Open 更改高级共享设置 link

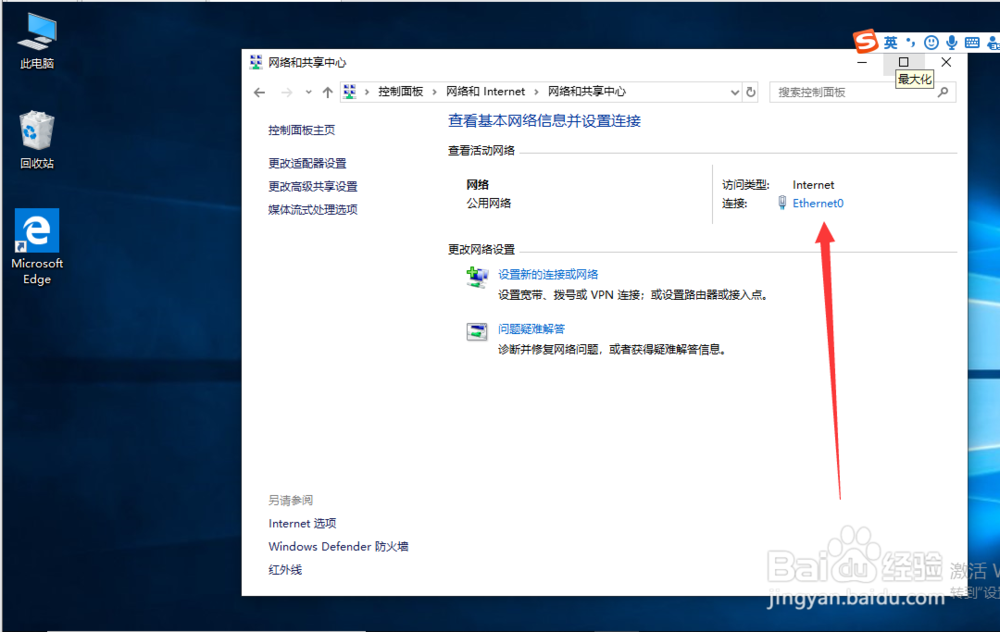tap(312, 186)
